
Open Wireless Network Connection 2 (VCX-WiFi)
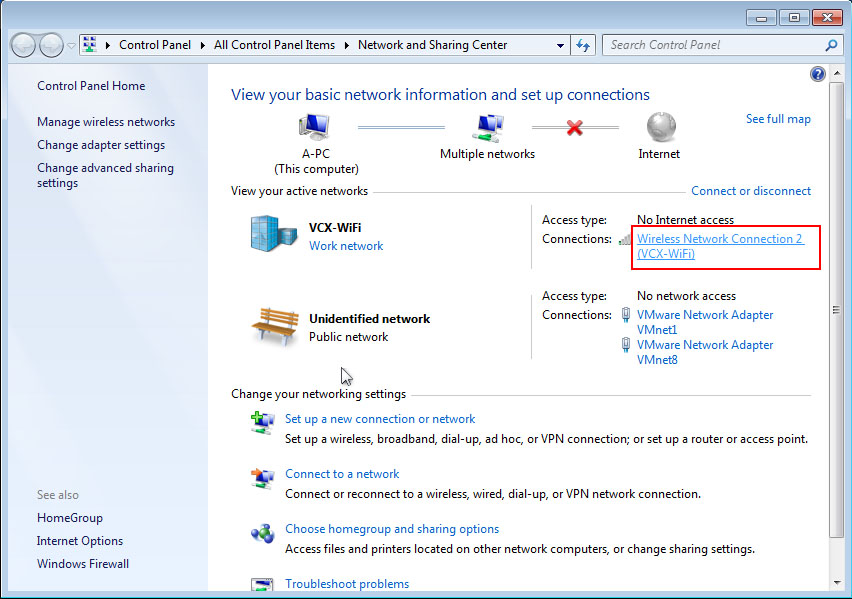720,246
